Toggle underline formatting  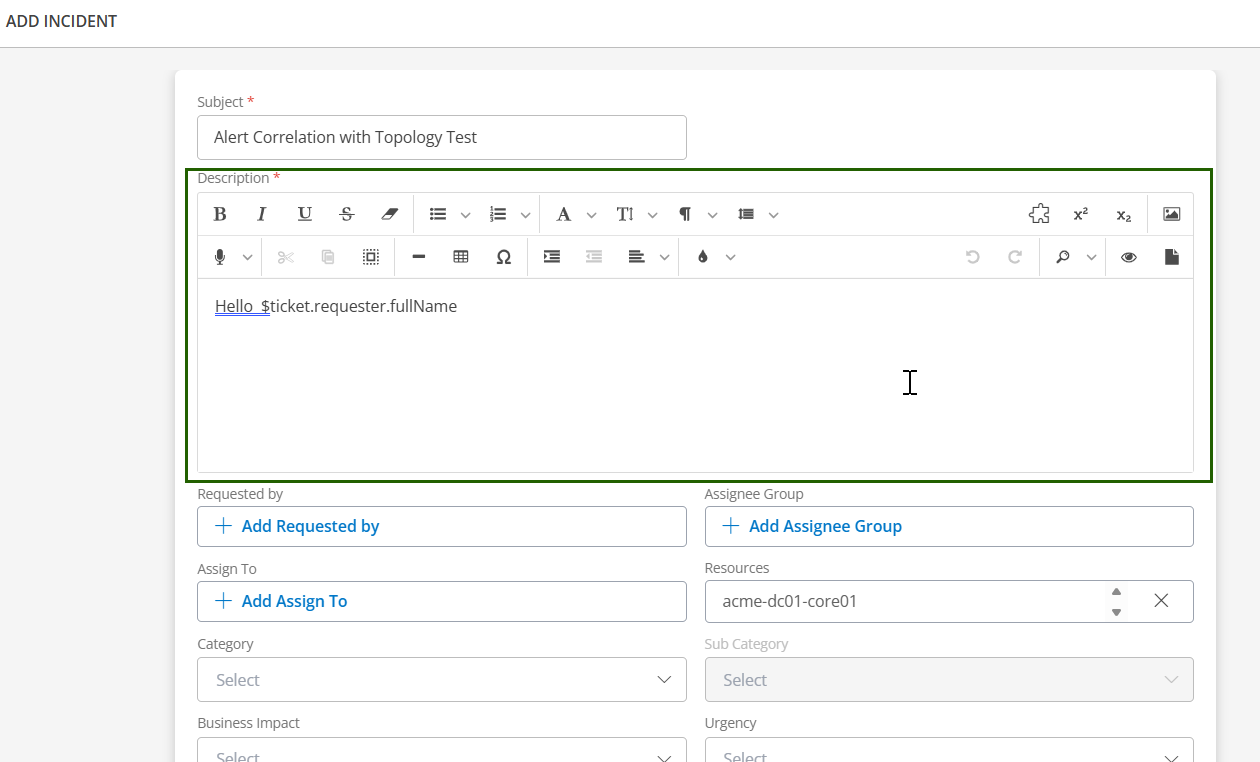click(305, 214)
